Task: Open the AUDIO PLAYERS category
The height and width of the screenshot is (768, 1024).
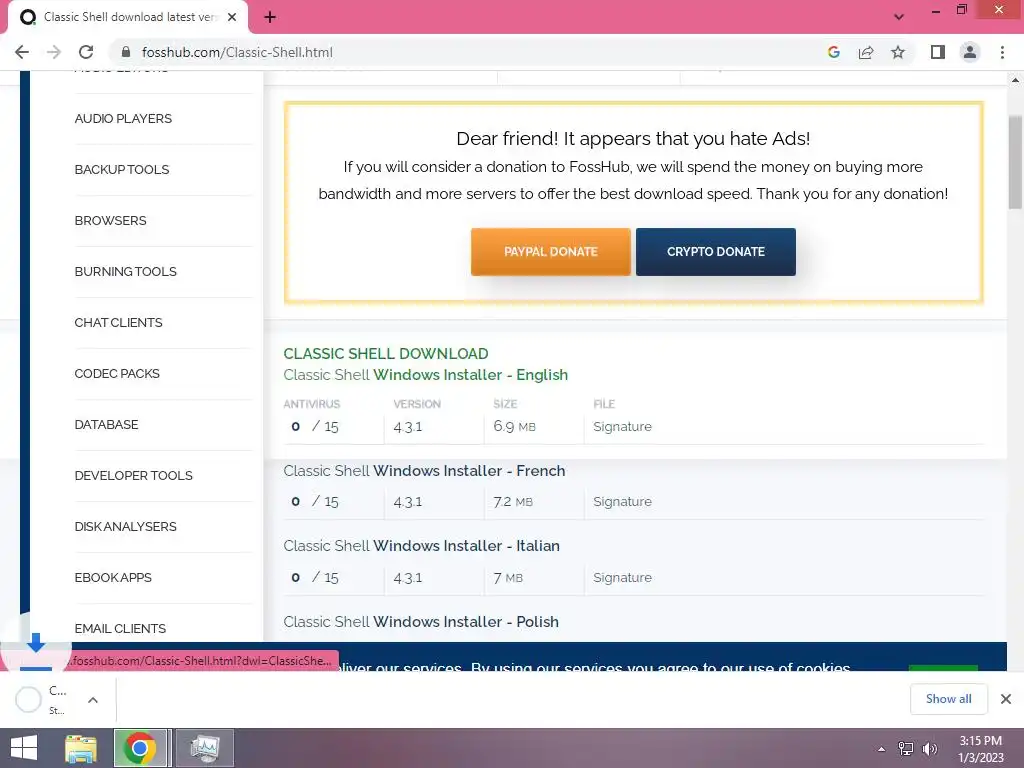Action: tap(123, 119)
